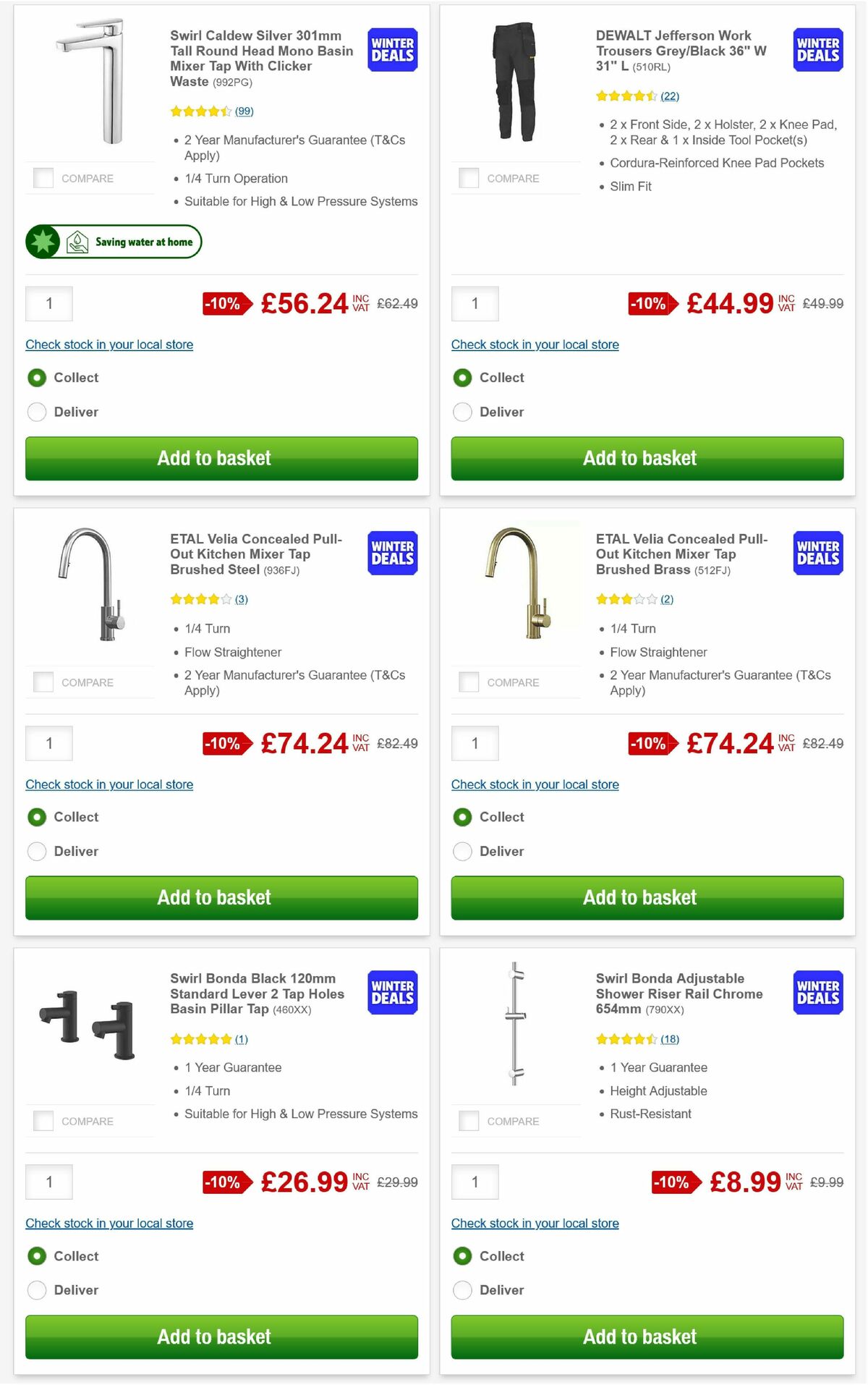
Task: Click the Winter Deals badge on Swirl Caldew tap
Action: (391, 50)
